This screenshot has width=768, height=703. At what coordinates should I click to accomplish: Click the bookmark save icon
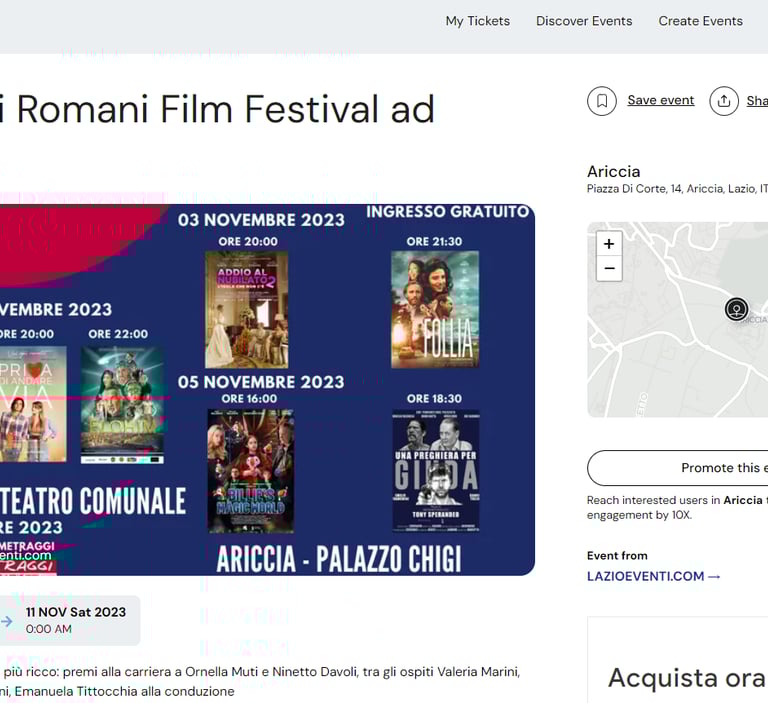pyautogui.click(x=602, y=101)
